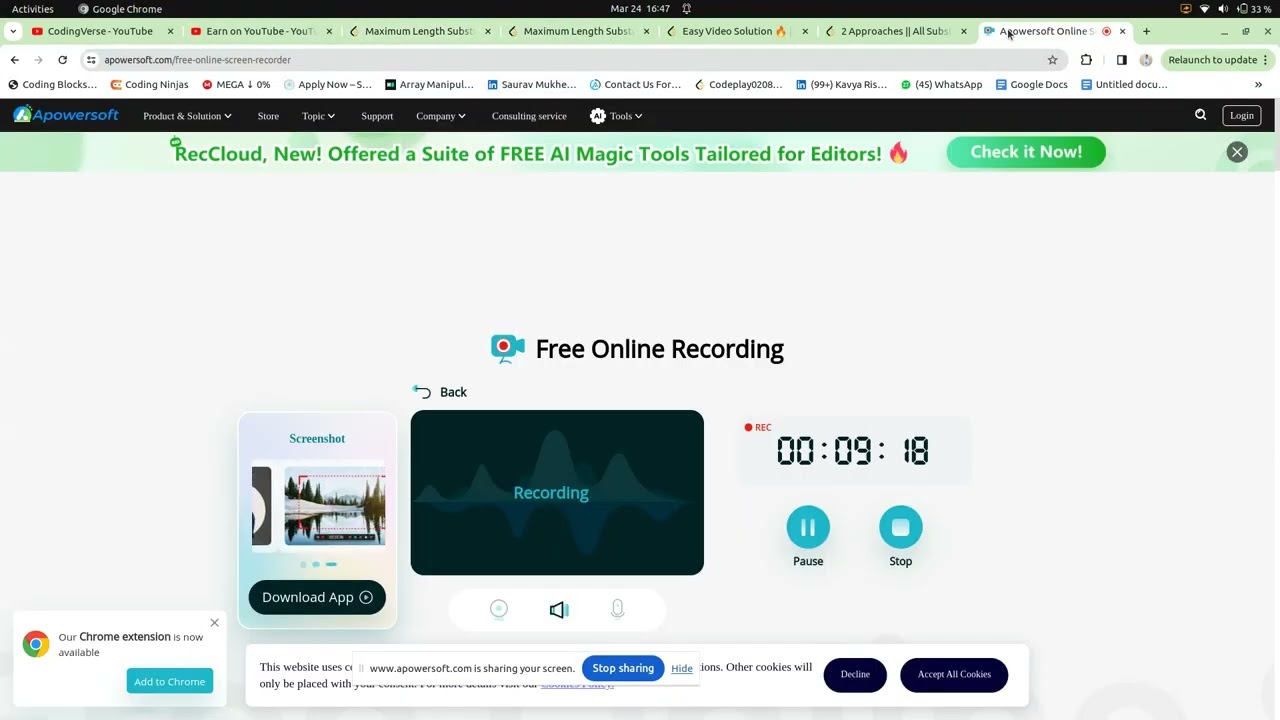Open the Kavya Ris... LinkedIn bookmark
The height and width of the screenshot is (720, 1280).
coord(841,85)
